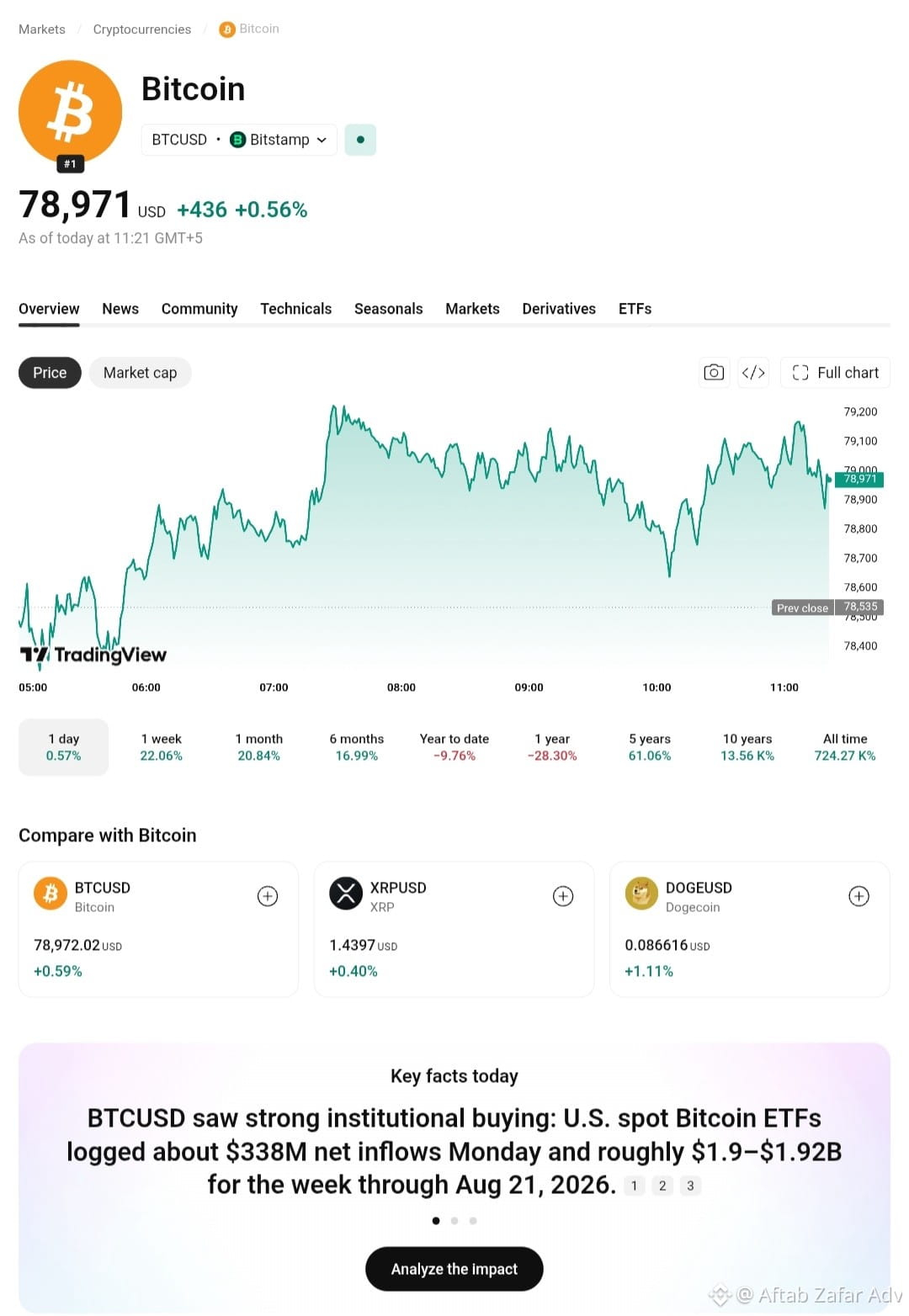Viewport: 909px width, 1316px height.
Task: Open the Cryptocurrencies breadcrumb link
Action: pos(142,29)
